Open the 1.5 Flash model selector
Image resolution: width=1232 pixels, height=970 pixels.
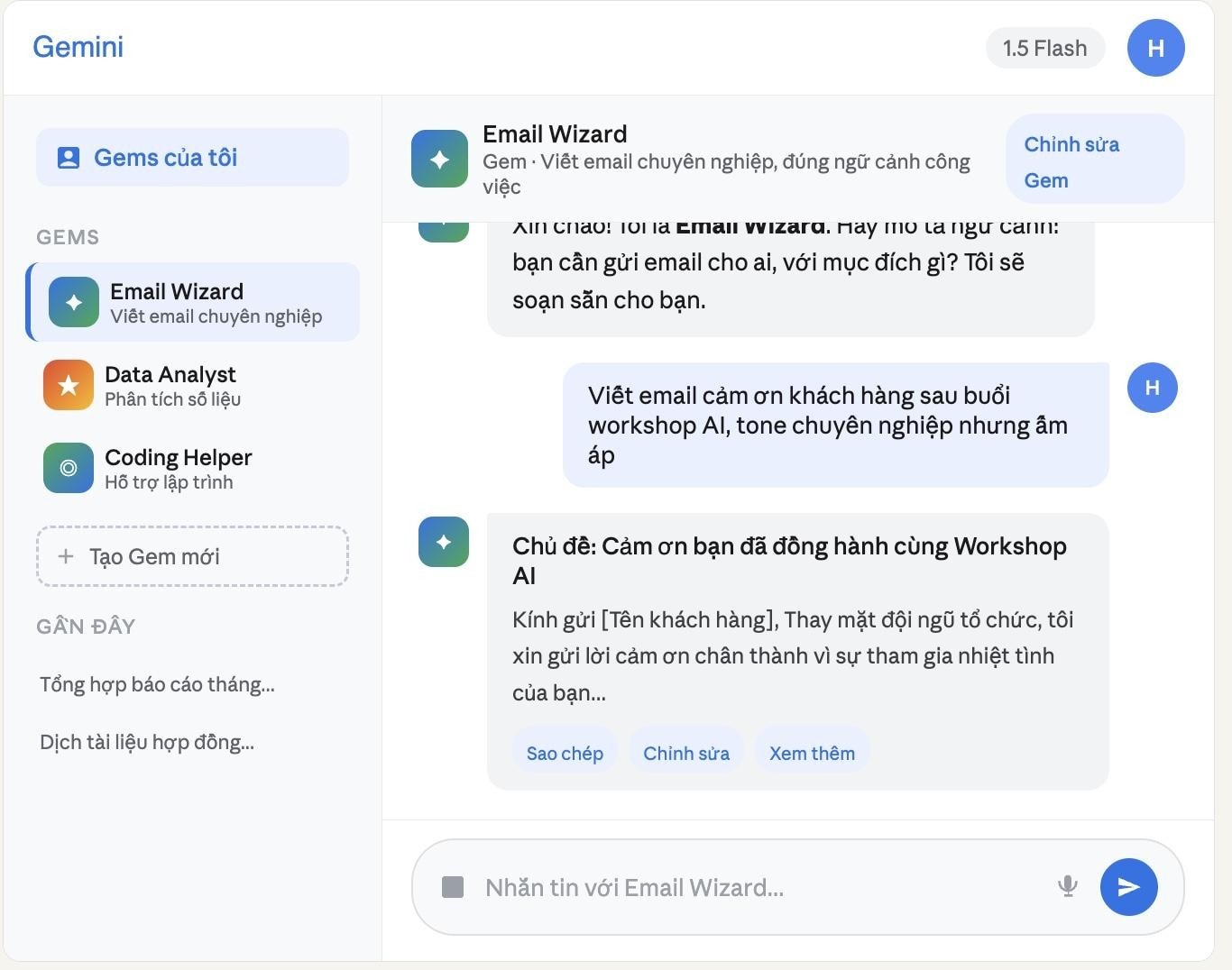pyautogui.click(x=1044, y=49)
